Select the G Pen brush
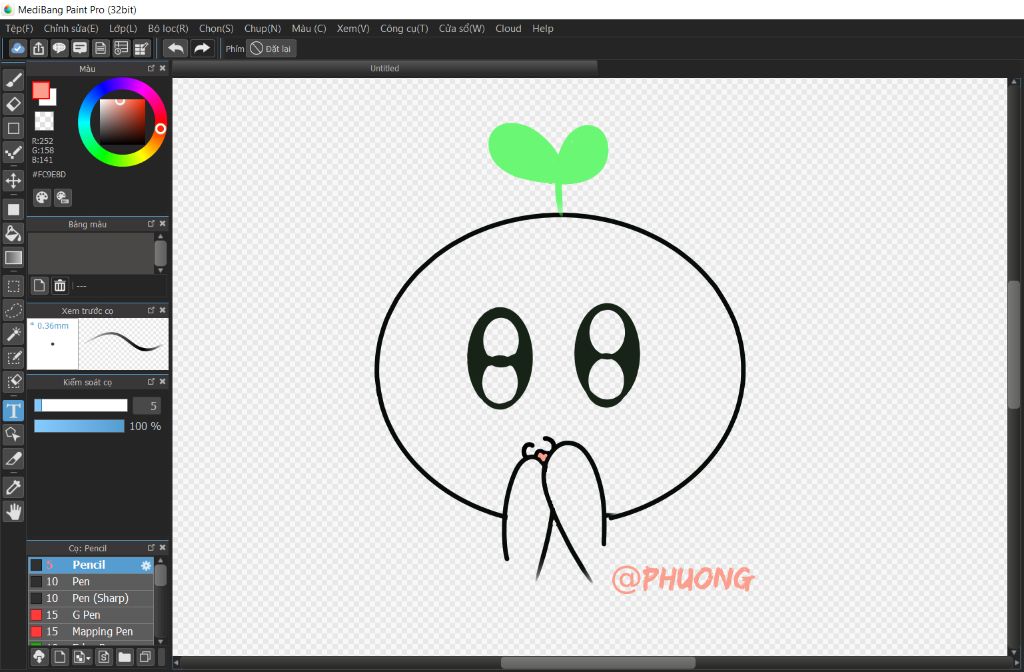The height and width of the screenshot is (672, 1024). (91, 615)
